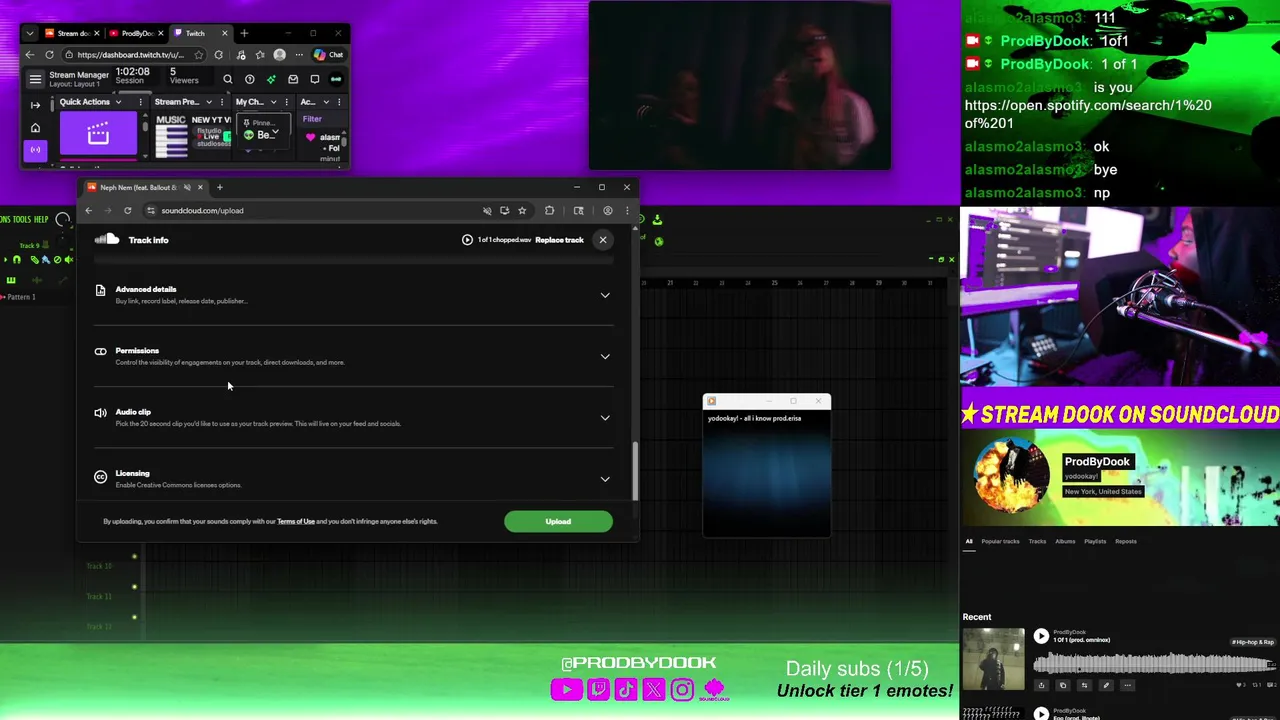Screen dimensions: 1280x720
Task: Click the Stream Manager search icon
Action: [x=228, y=79]
